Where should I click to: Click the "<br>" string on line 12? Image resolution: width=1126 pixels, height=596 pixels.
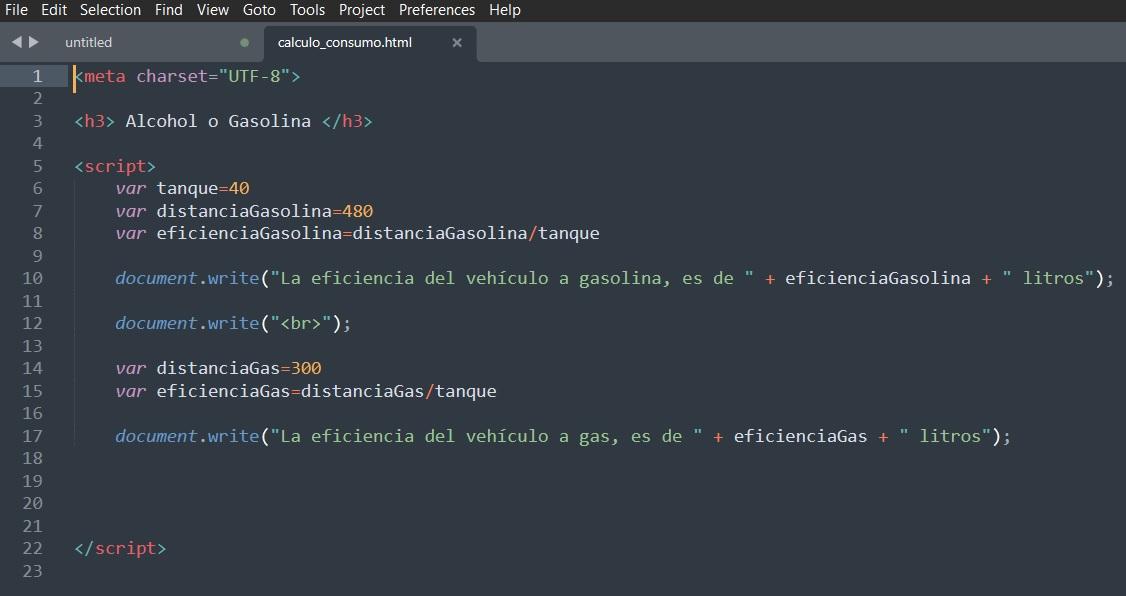pos(301,323)
